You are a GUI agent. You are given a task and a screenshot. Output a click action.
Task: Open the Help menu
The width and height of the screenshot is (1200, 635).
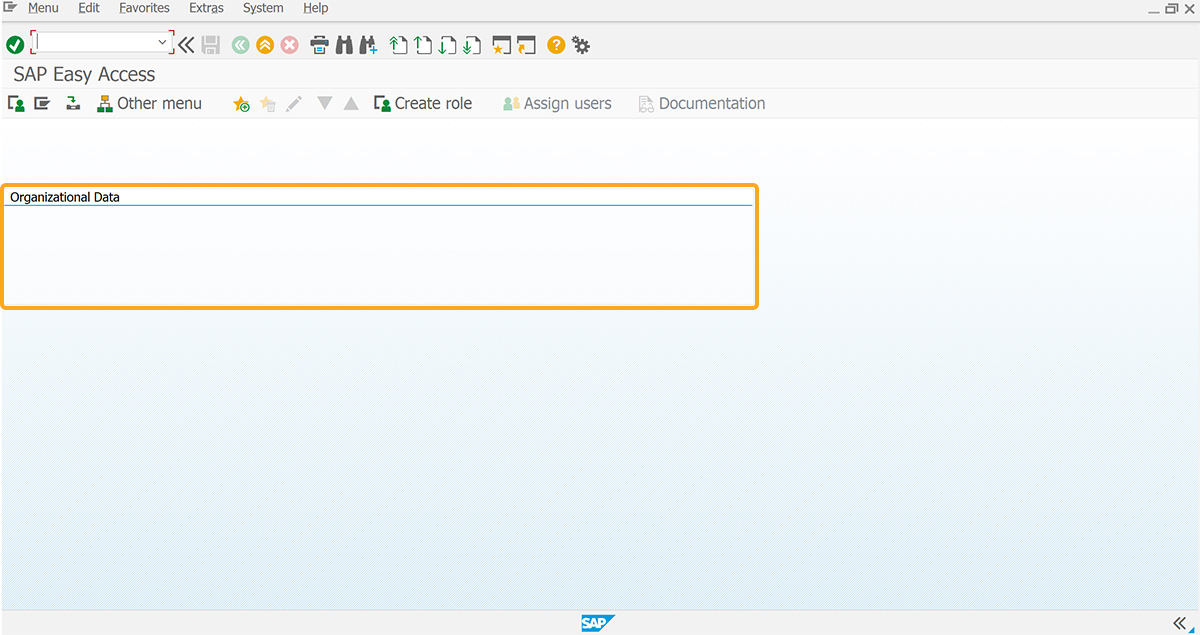[x=315, y=8]
